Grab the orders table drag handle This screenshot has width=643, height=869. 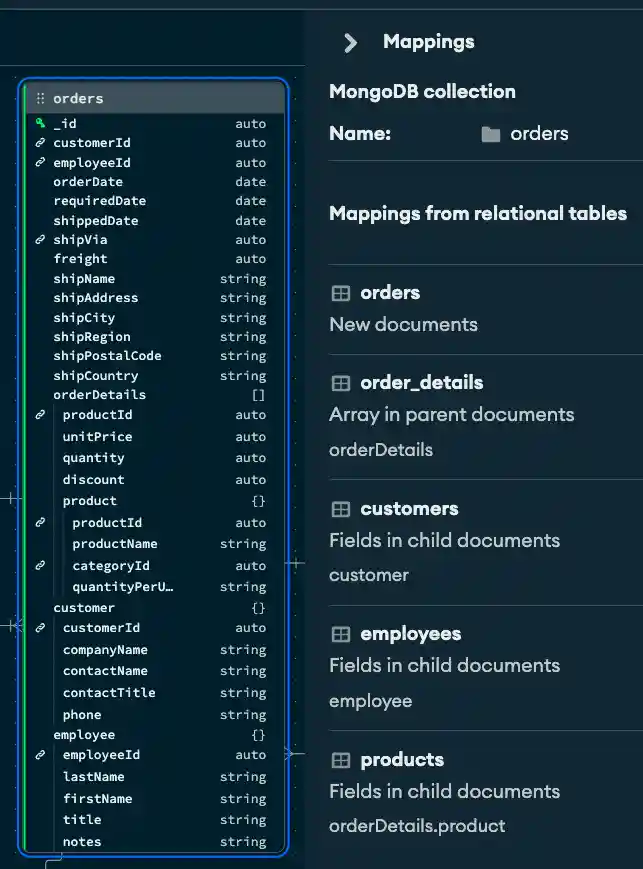pos(40,99)
